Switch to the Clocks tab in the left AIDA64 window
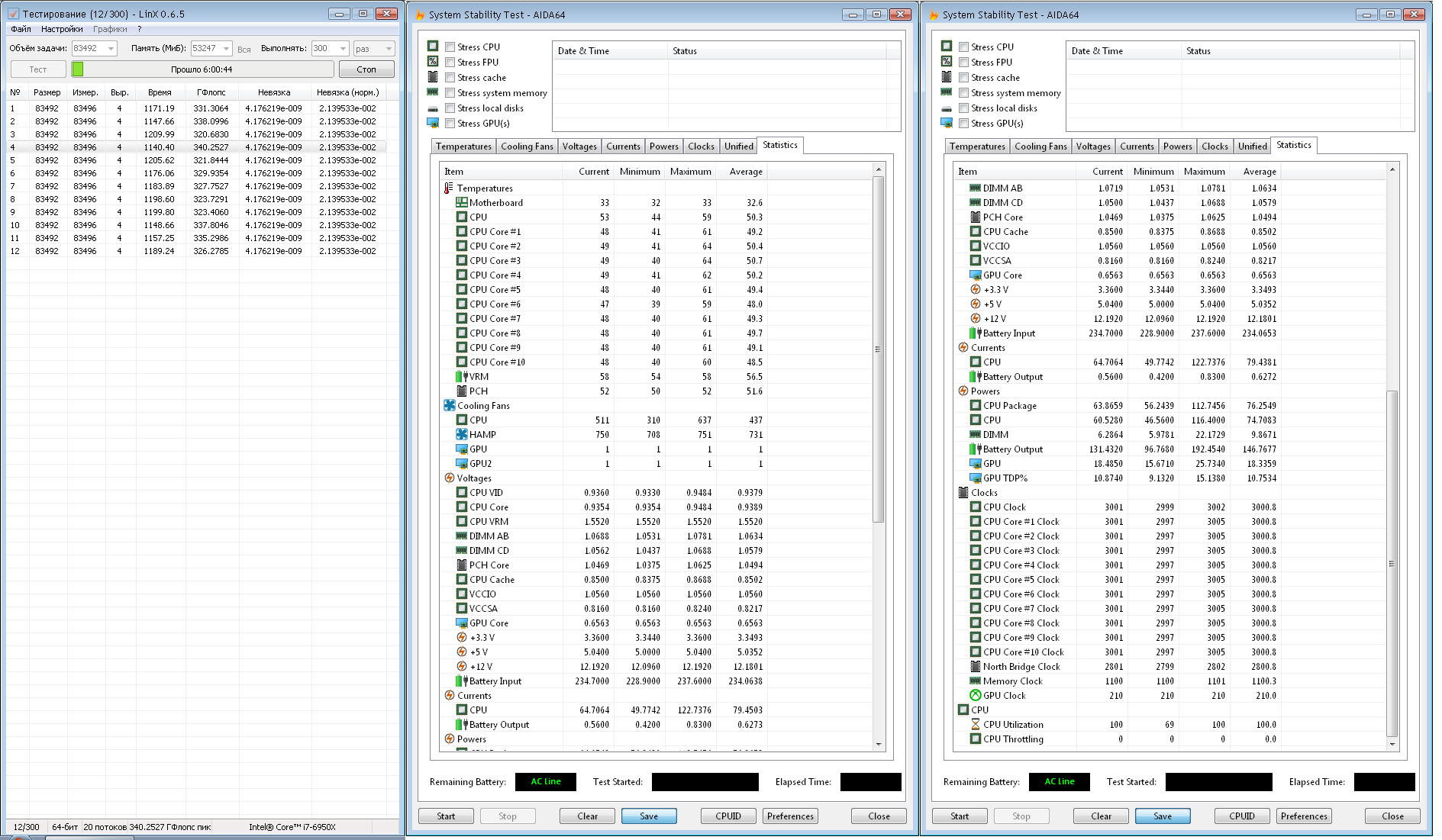 [701, 146]
